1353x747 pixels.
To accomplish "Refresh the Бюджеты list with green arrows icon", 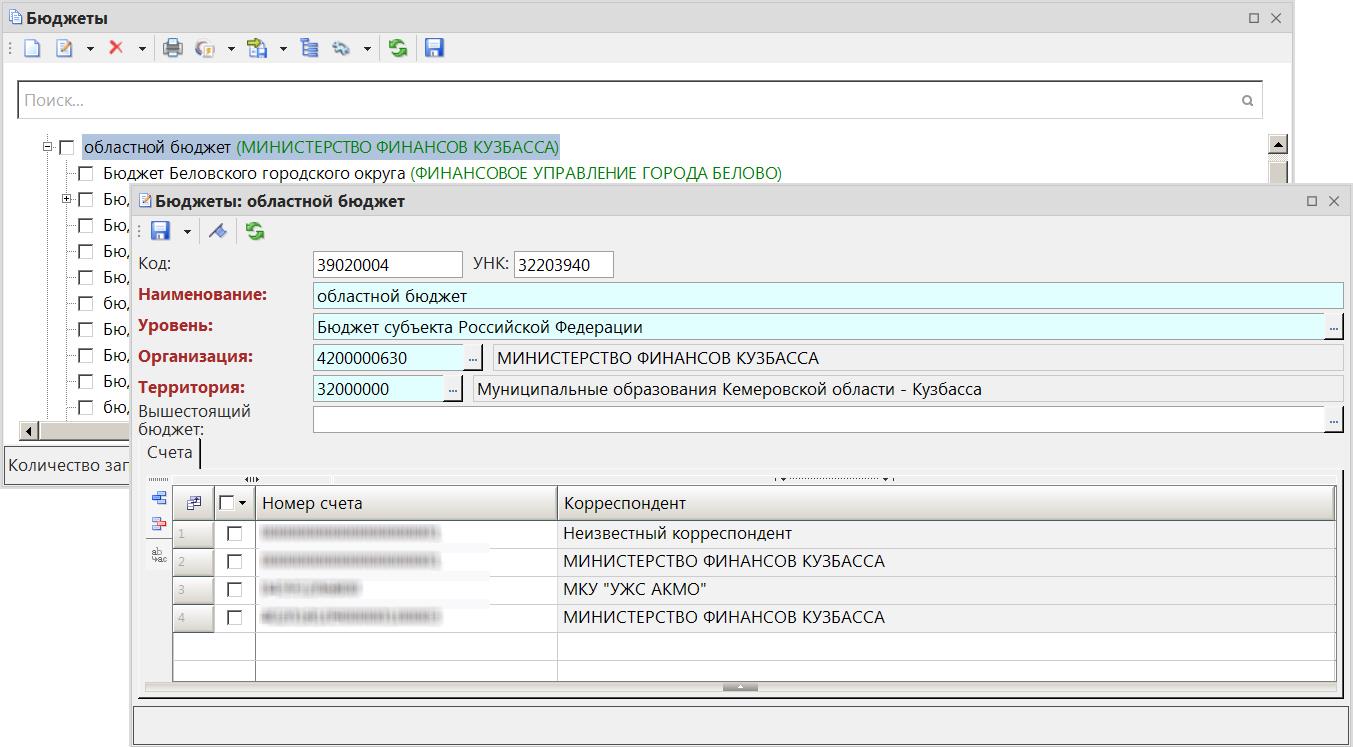I will coord(399,48).
